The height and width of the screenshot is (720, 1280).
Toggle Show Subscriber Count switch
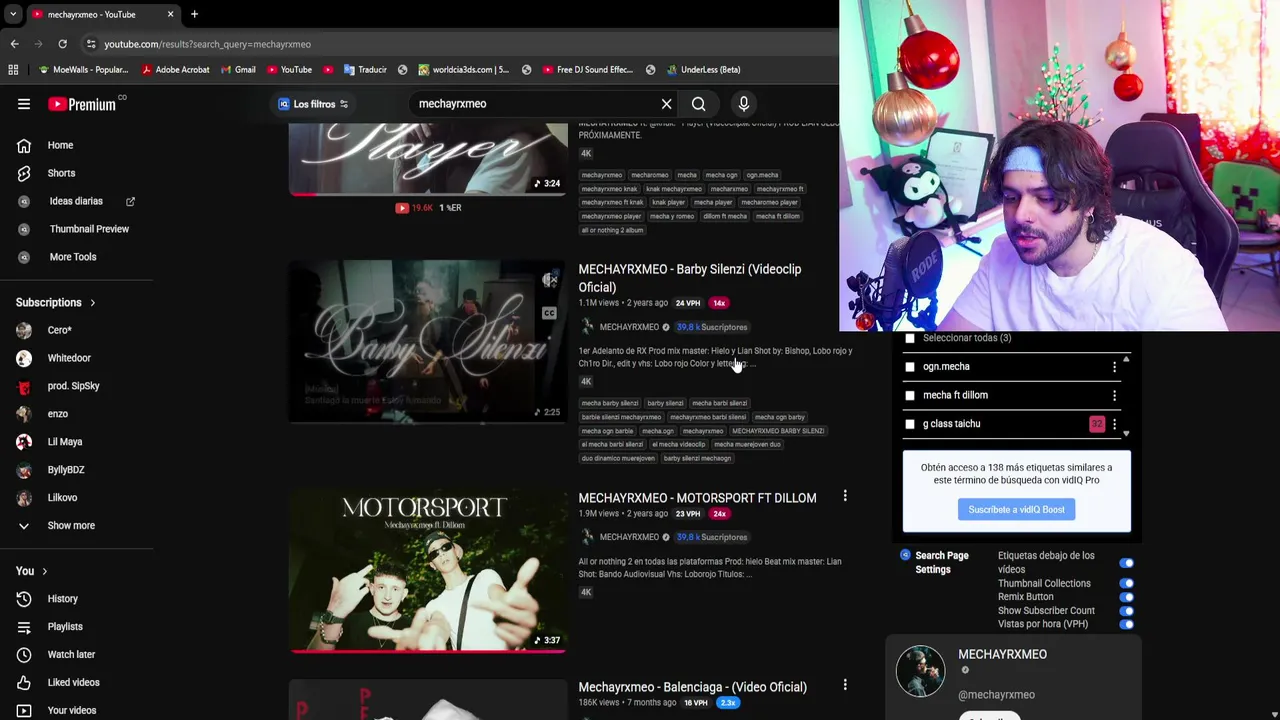[x=1127, y=611]
